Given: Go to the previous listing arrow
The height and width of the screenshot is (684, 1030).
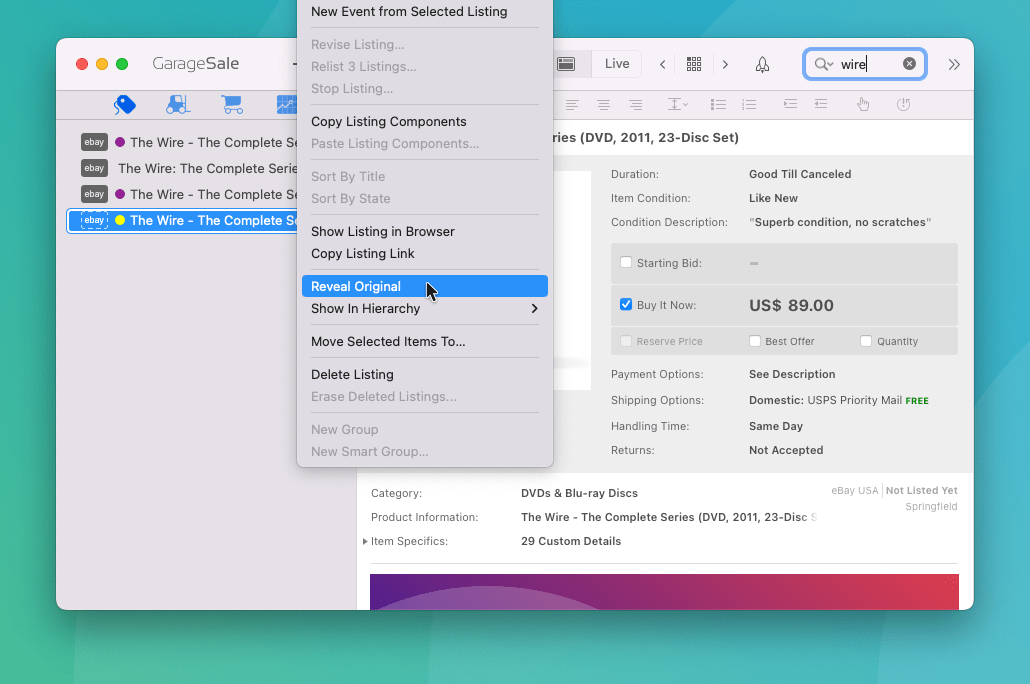Looking at the screenshot, I should pos(663,64).
